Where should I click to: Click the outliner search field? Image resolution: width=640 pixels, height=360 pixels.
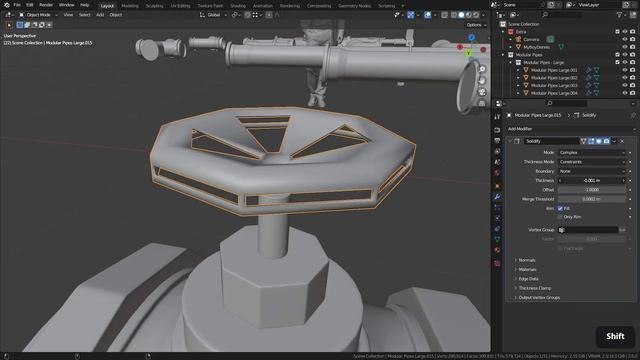[x=562, y=15]
